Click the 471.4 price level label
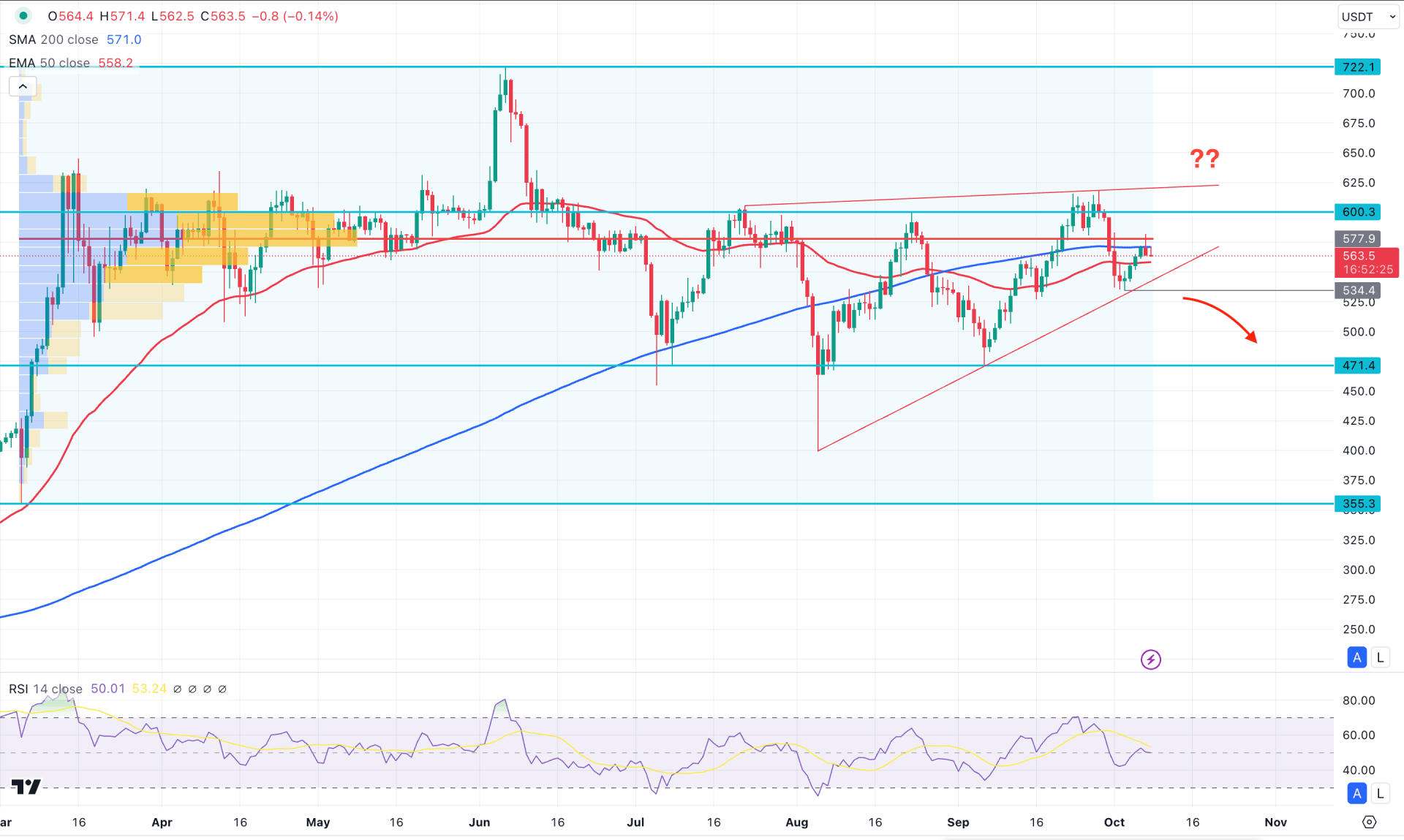This screenshot has width=1404, height=840. point(1358,366)
